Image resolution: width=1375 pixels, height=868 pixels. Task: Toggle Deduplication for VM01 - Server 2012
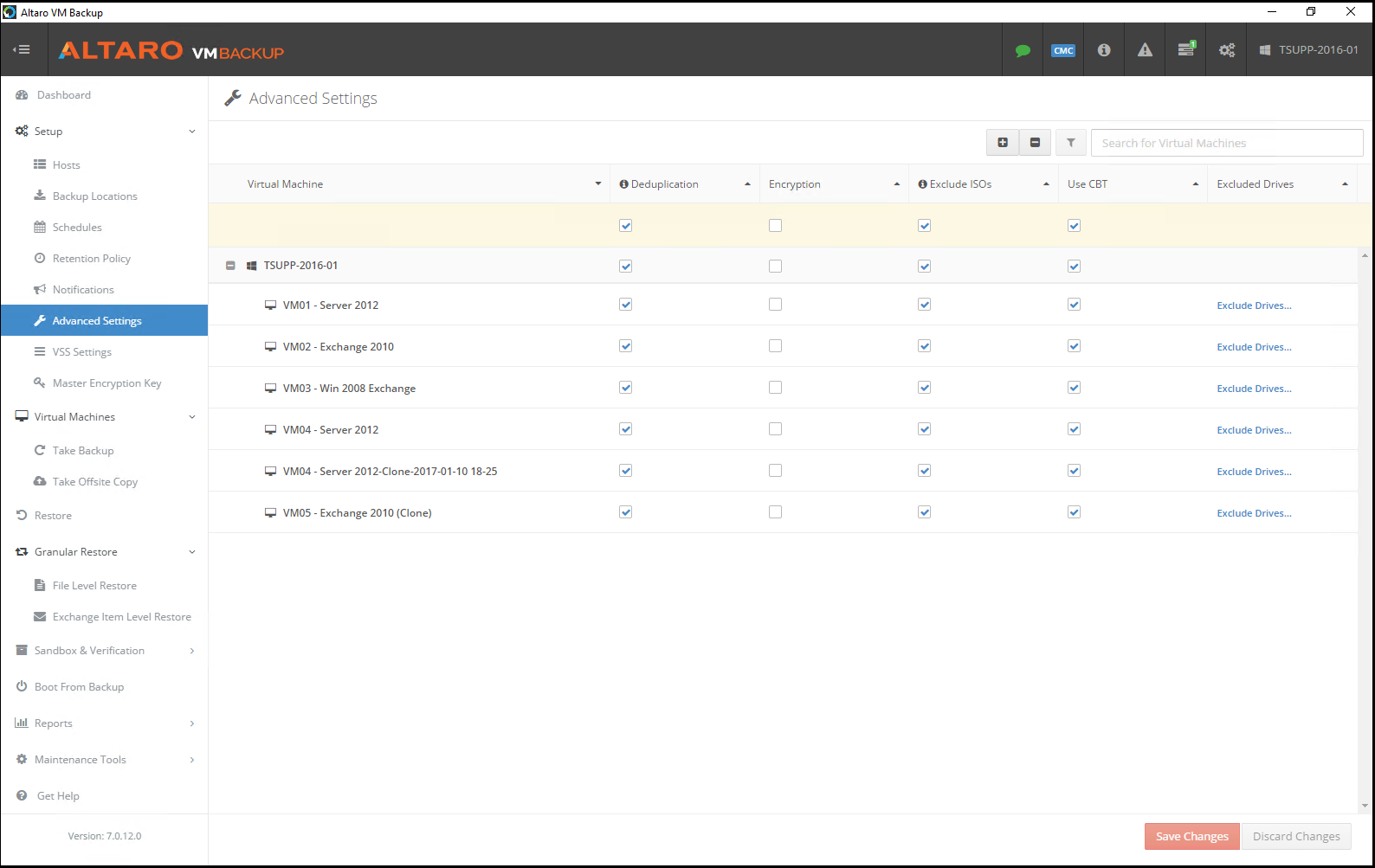[x=626, y=305]
